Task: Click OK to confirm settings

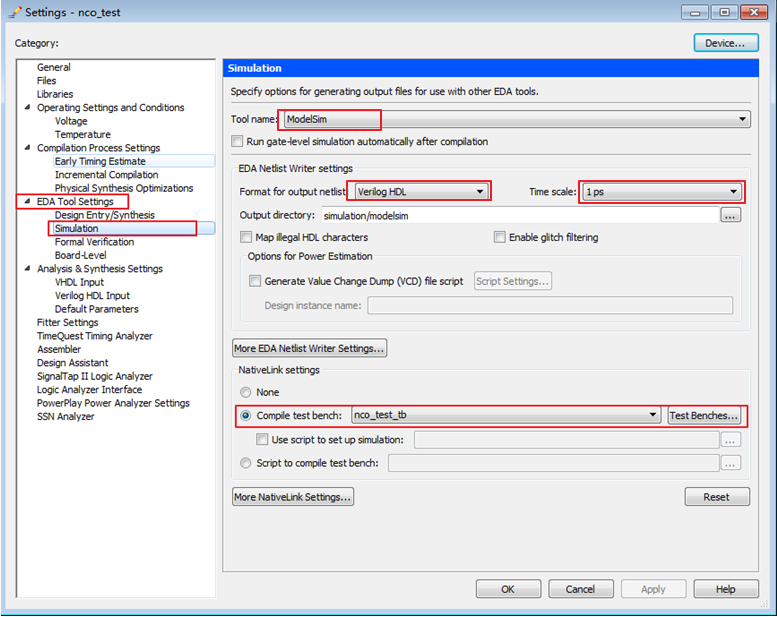Action: [508, 589]
